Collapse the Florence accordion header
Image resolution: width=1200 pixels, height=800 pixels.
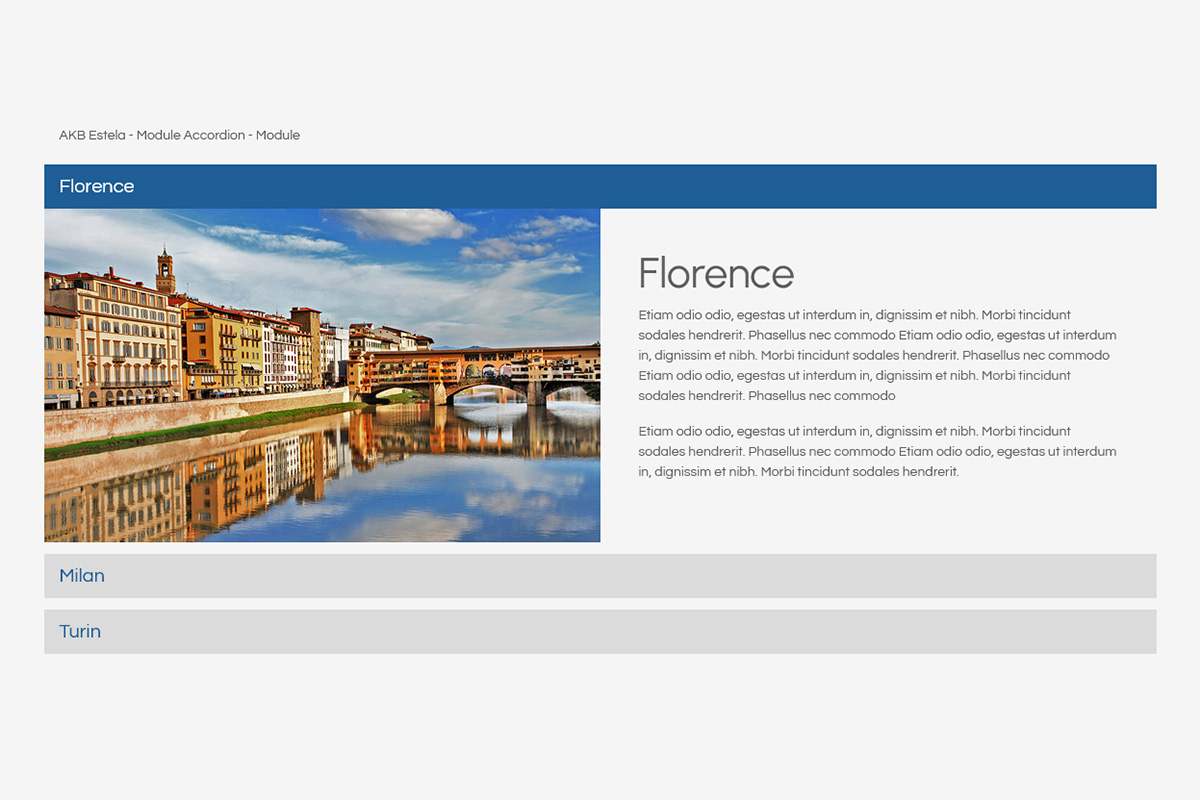point(600,187)
